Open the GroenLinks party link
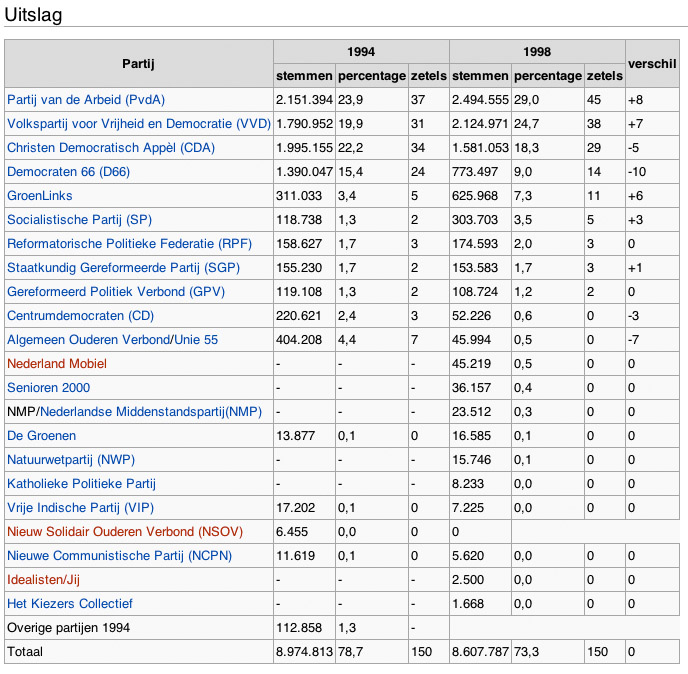This screenshot has width=688, height=674. (x=40, y=196)
